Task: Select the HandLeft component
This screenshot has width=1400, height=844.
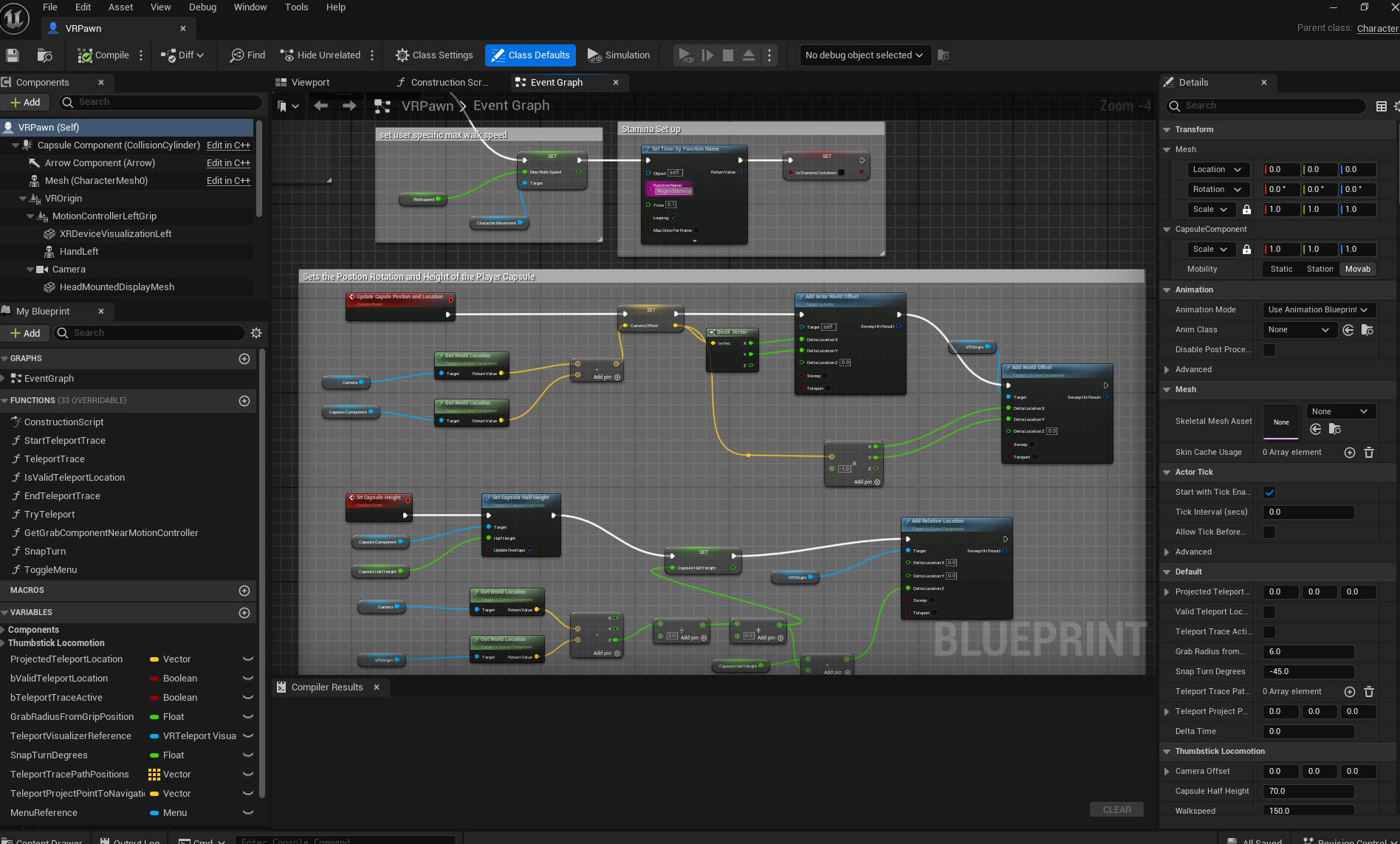Action: pyautogui.click(x=79, y=252)
